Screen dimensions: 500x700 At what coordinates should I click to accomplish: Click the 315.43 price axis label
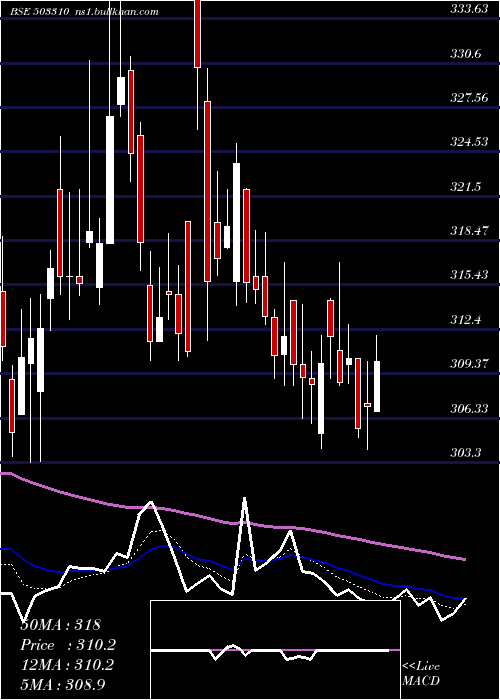[x=469, y=275]
